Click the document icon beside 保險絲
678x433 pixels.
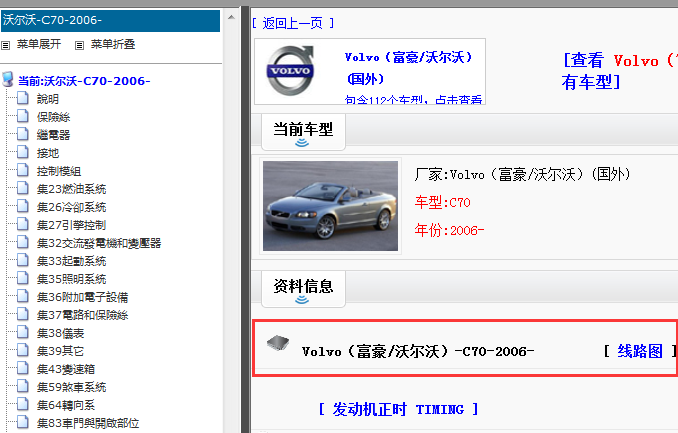tap(23, 116)
